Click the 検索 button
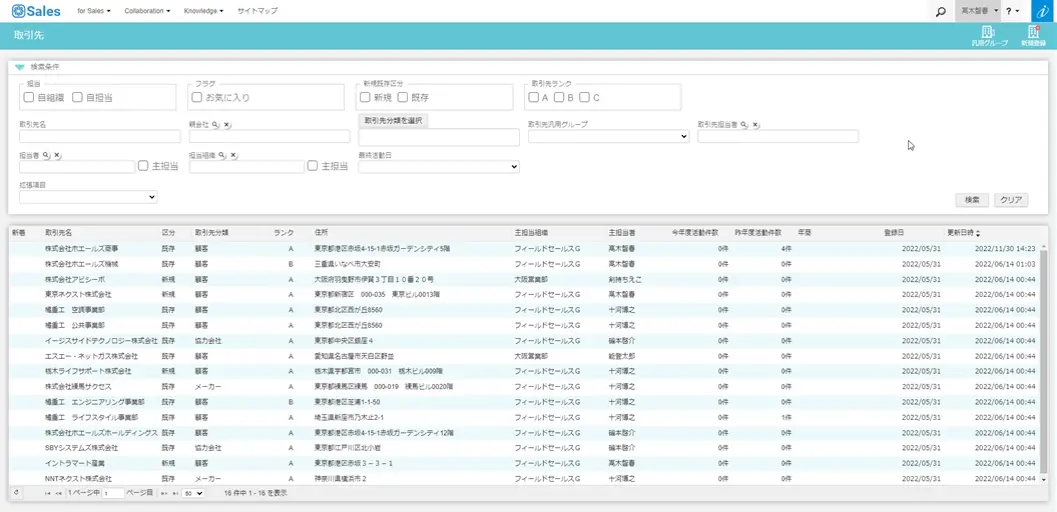 [x=972, y=200]
